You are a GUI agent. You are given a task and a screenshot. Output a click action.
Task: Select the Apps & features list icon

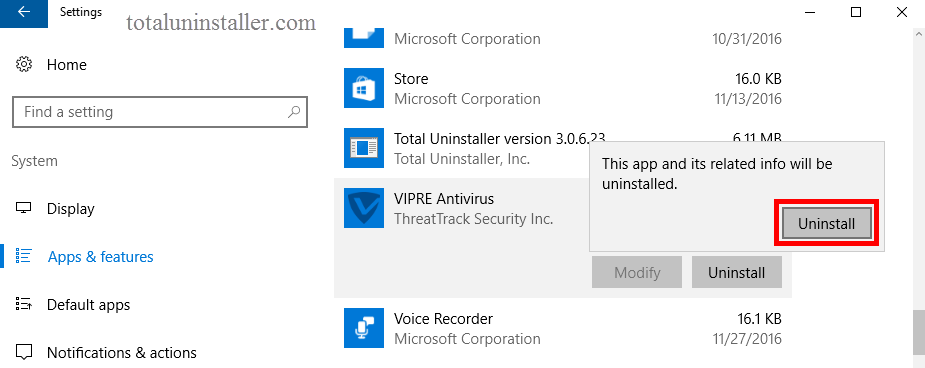24,257
